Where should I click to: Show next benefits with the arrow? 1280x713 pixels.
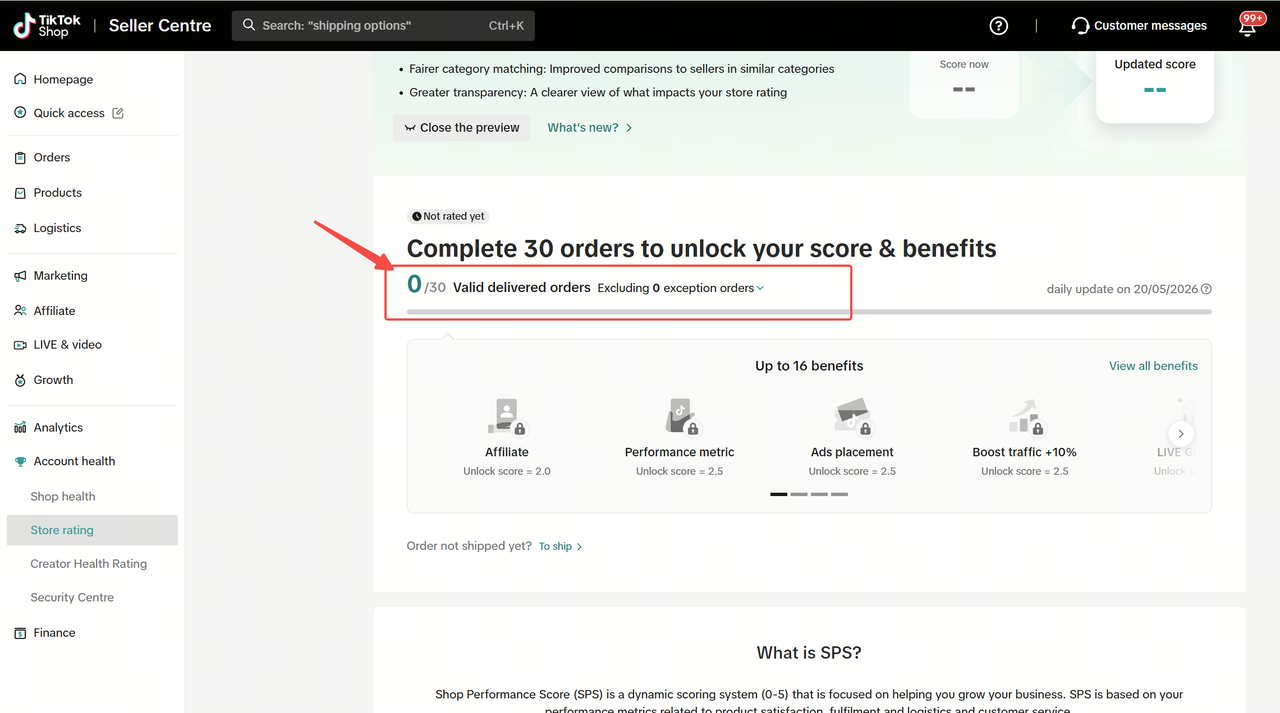1181,434
